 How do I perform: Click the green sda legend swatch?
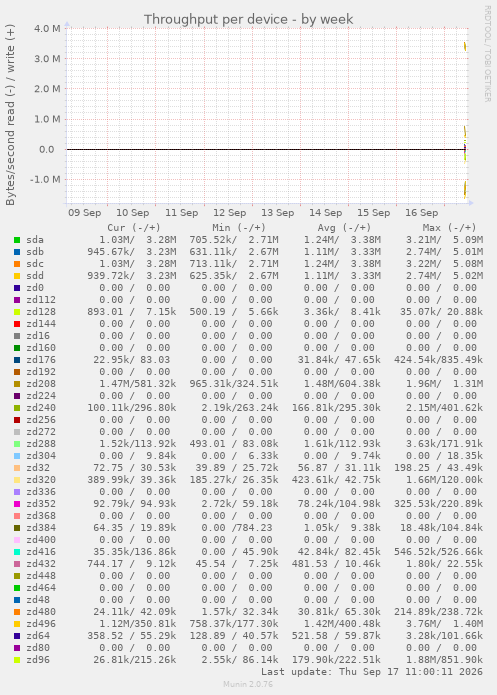click(x=17, y=240)
